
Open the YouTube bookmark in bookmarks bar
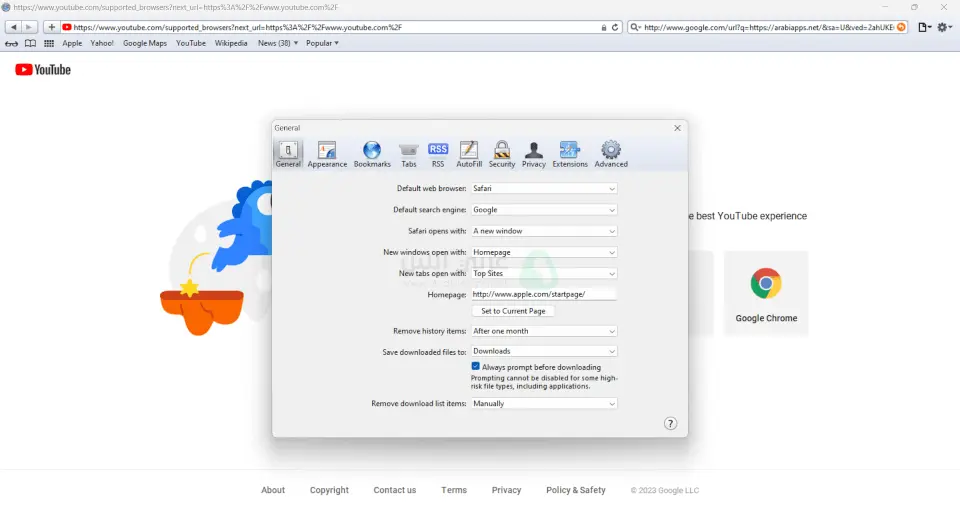point(190,43)
